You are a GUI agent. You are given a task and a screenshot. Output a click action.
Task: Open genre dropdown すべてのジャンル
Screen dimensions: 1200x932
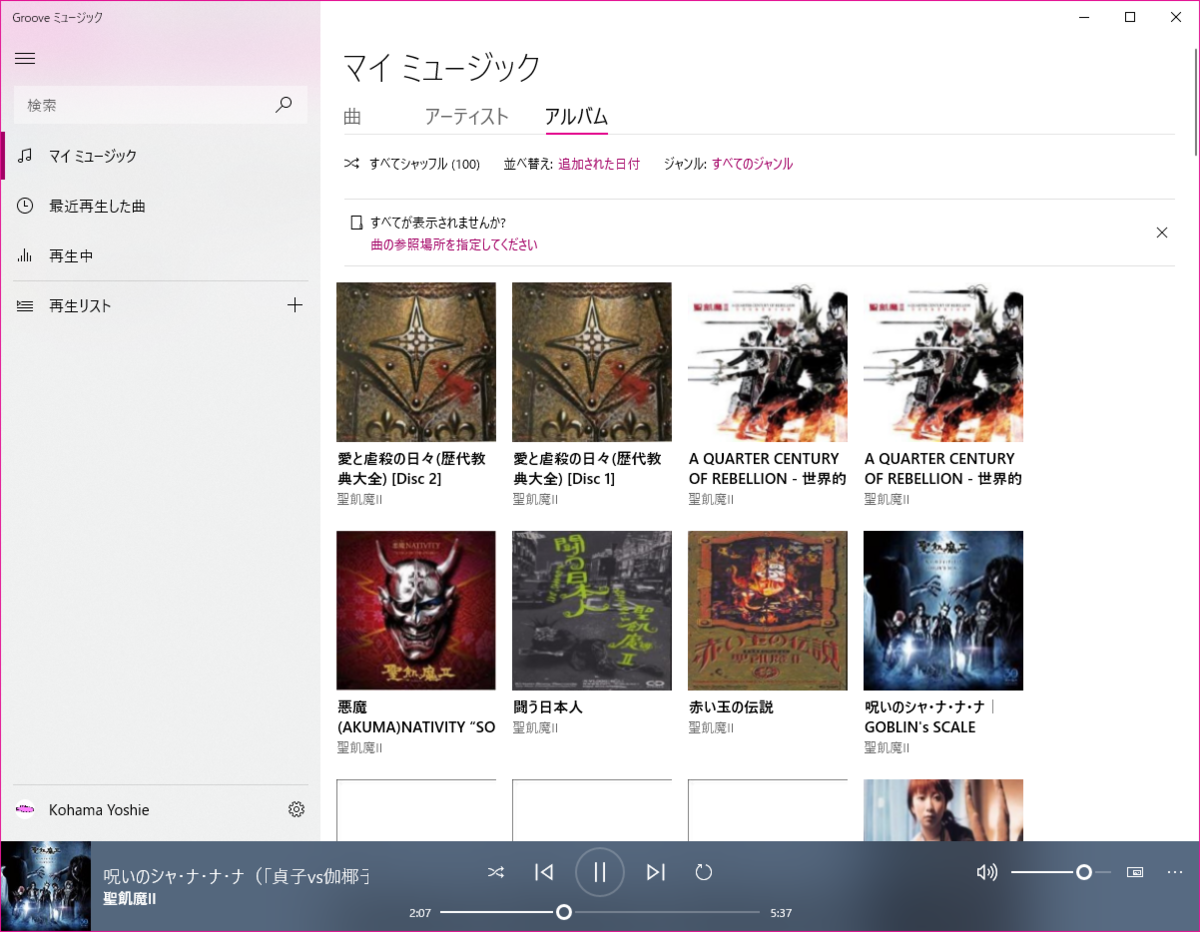(x=752, y=164)
